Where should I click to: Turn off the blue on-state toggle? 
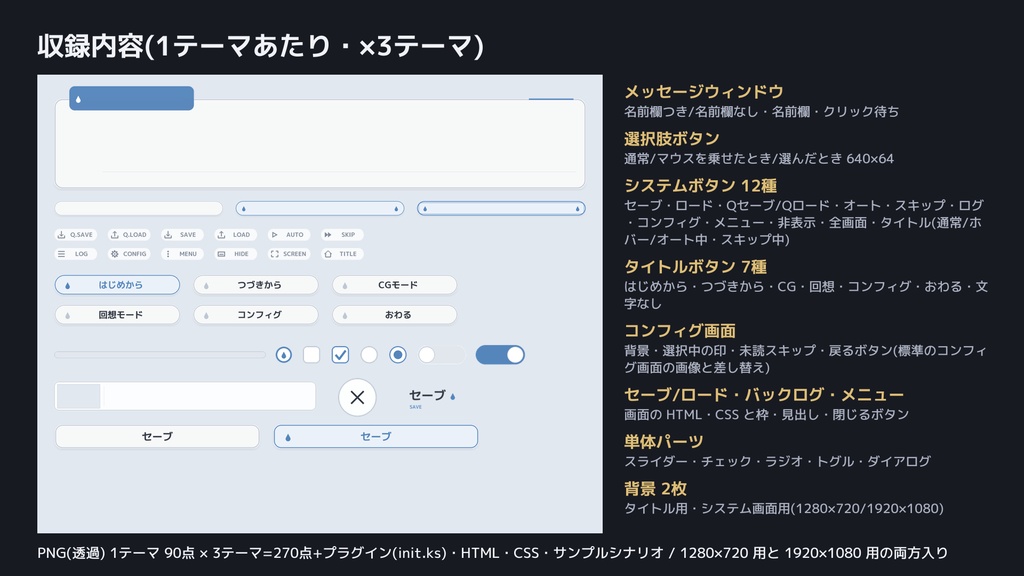(500, 355)
